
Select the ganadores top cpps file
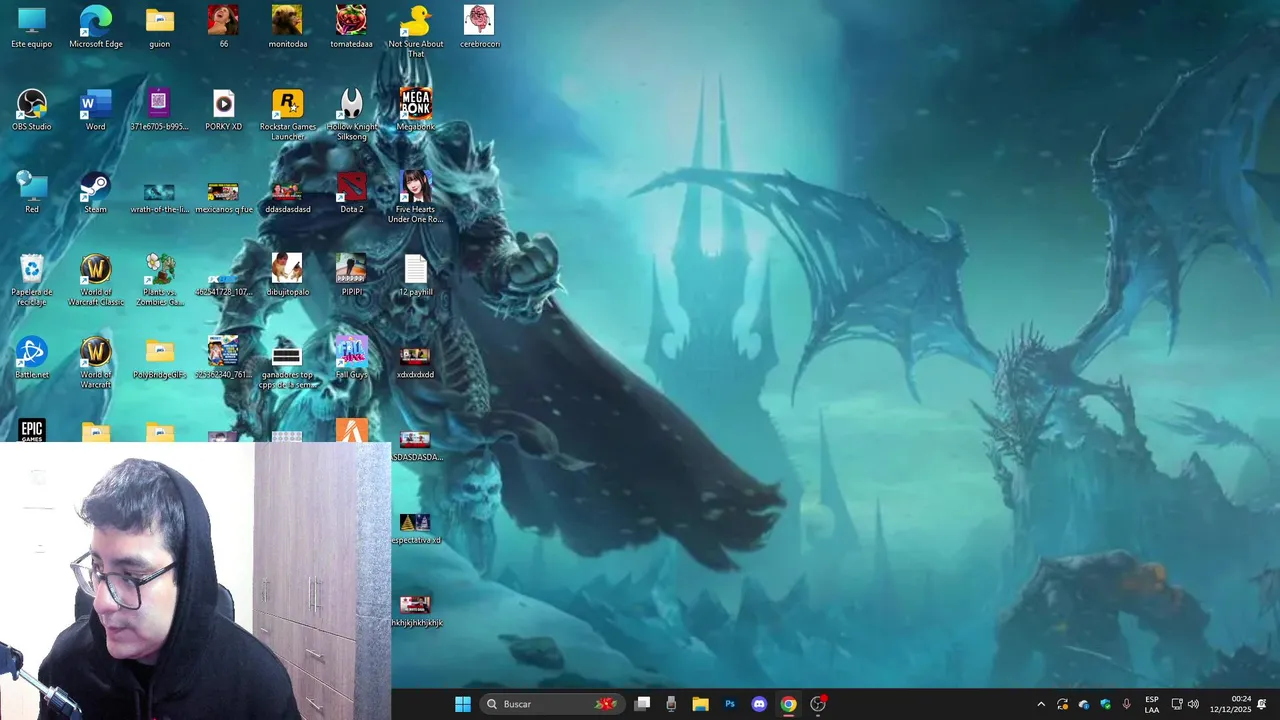[287, 367]
